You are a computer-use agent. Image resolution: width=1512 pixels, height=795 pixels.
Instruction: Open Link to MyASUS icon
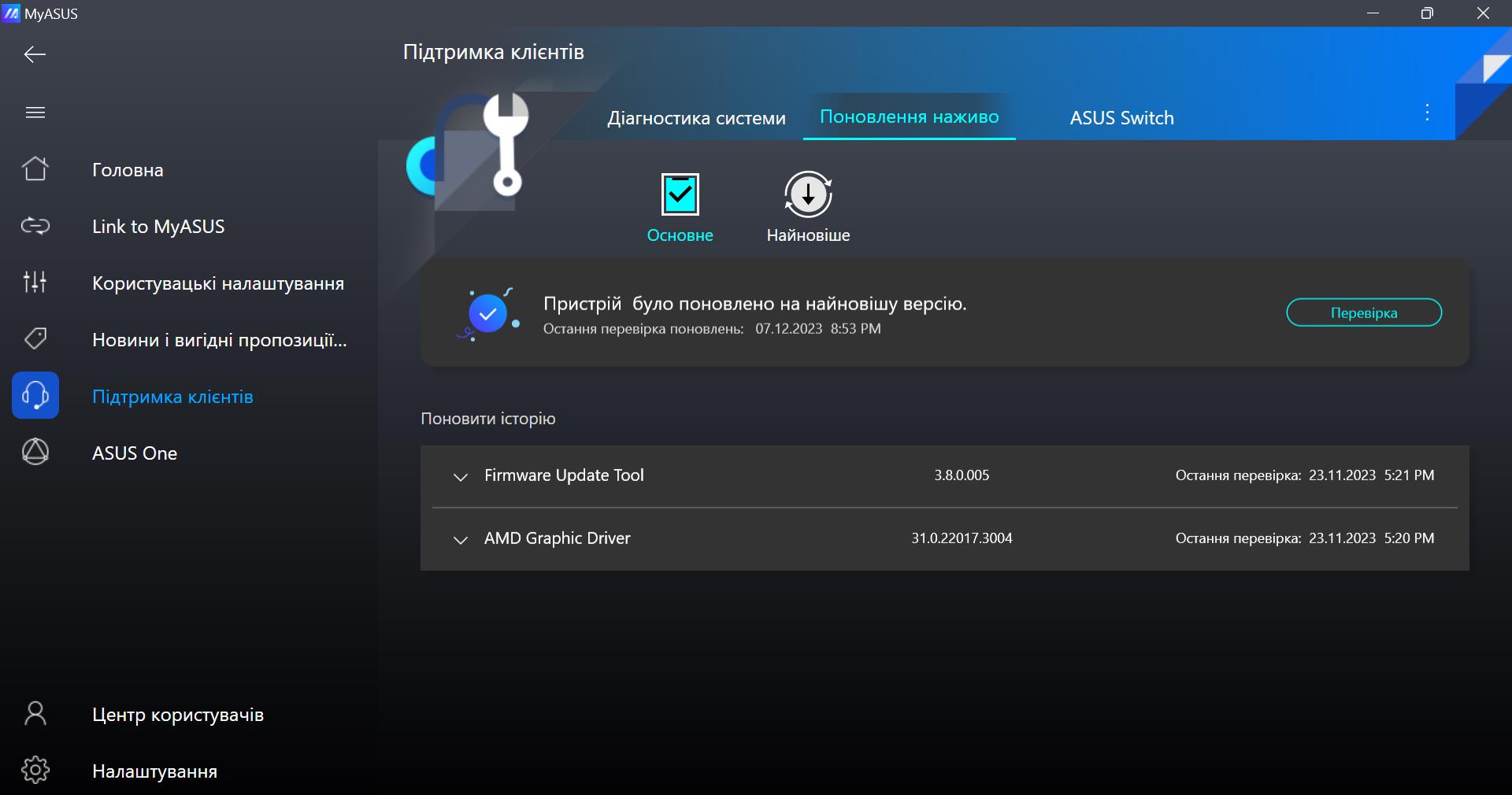(35, 227)
